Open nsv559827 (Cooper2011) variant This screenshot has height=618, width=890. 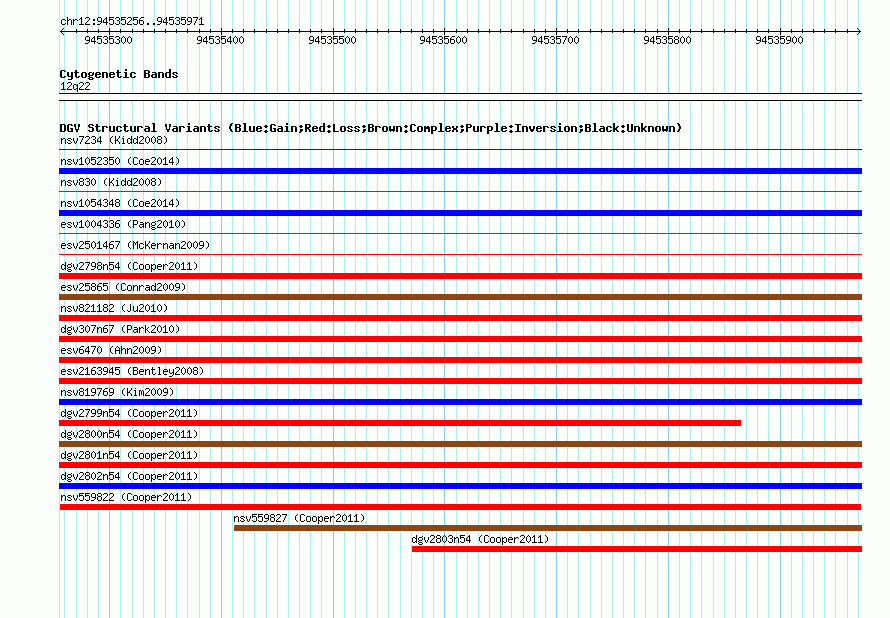(299, 518)
